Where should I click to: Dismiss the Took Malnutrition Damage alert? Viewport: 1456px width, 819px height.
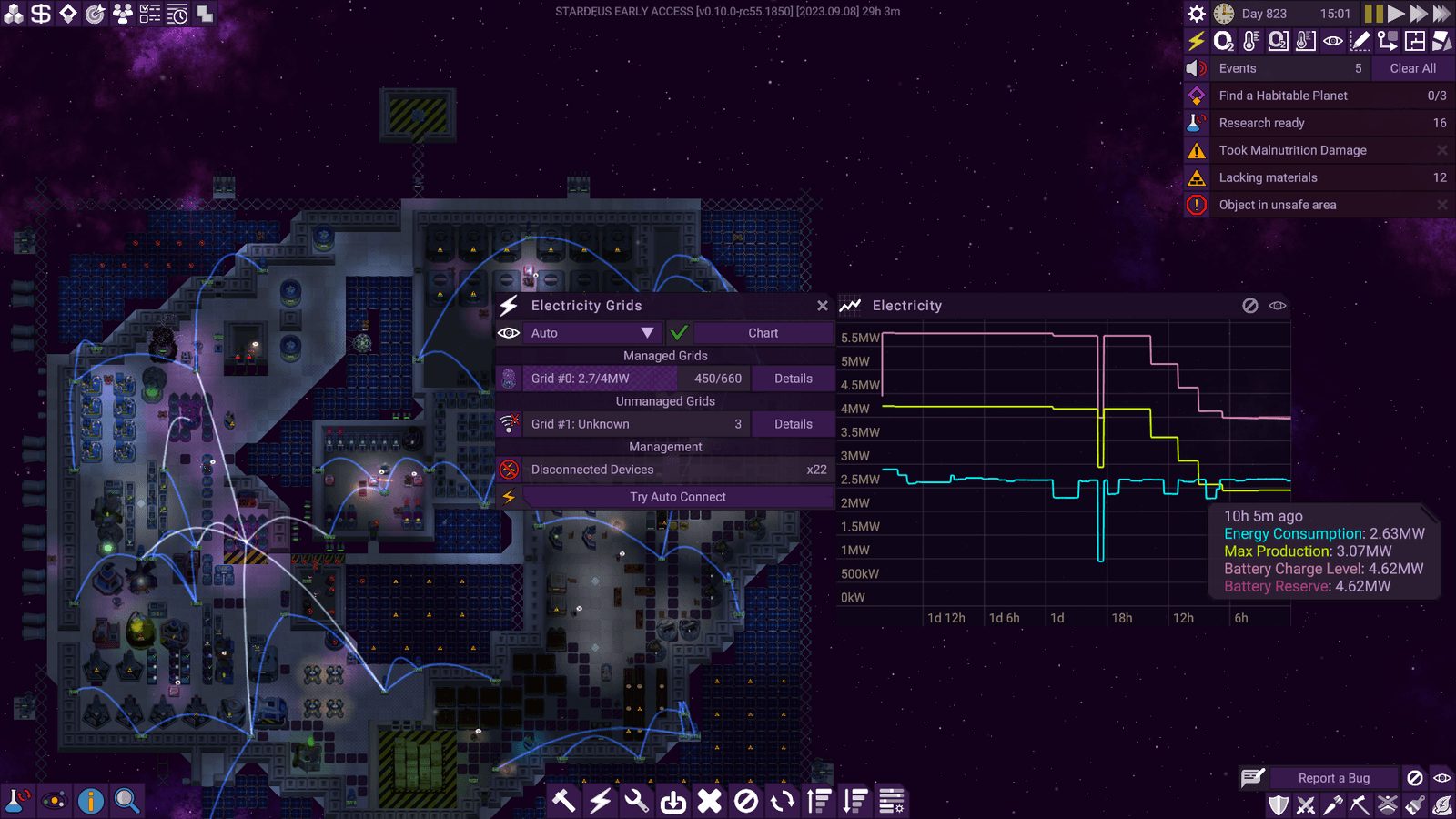click(x=1442, y=150)
